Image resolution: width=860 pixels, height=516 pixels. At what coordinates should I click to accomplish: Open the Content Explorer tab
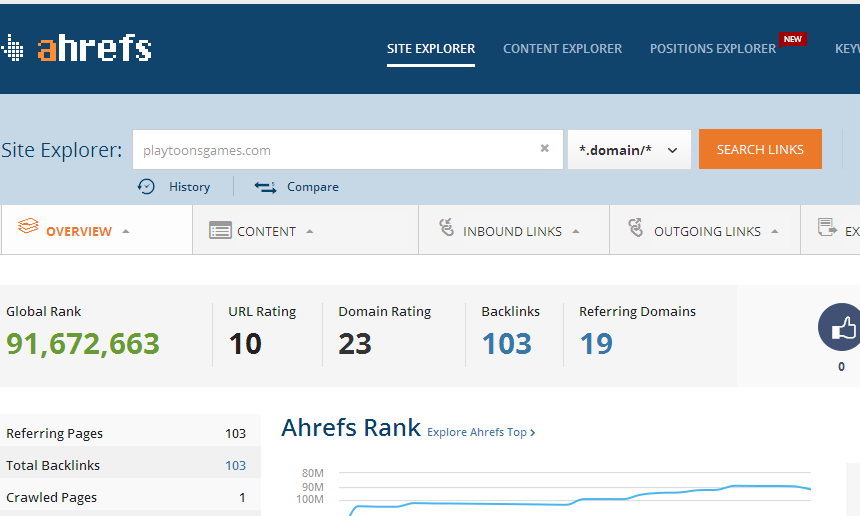(562, 48)
